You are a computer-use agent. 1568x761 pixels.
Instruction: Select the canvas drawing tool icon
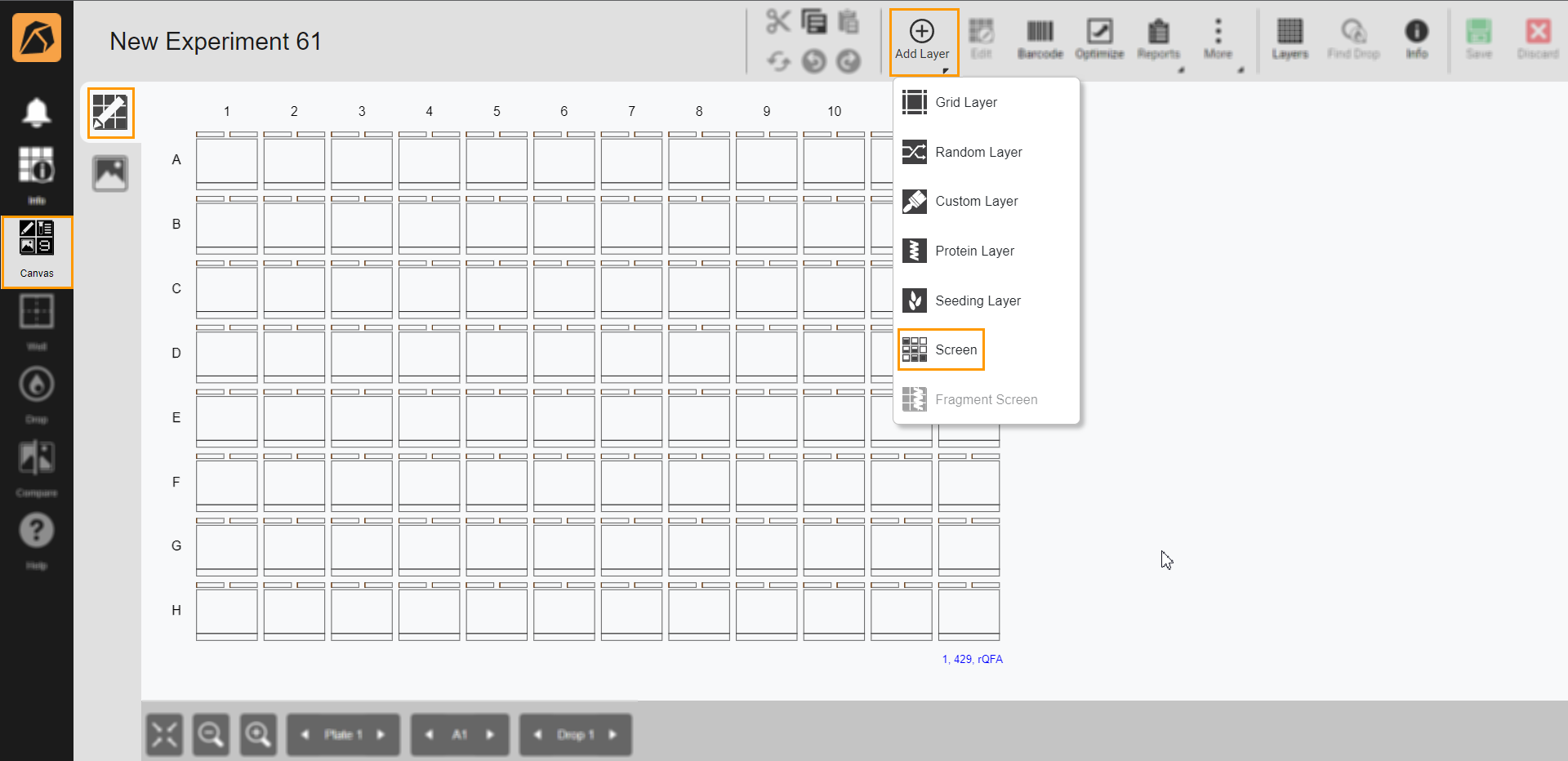point(110,113)
